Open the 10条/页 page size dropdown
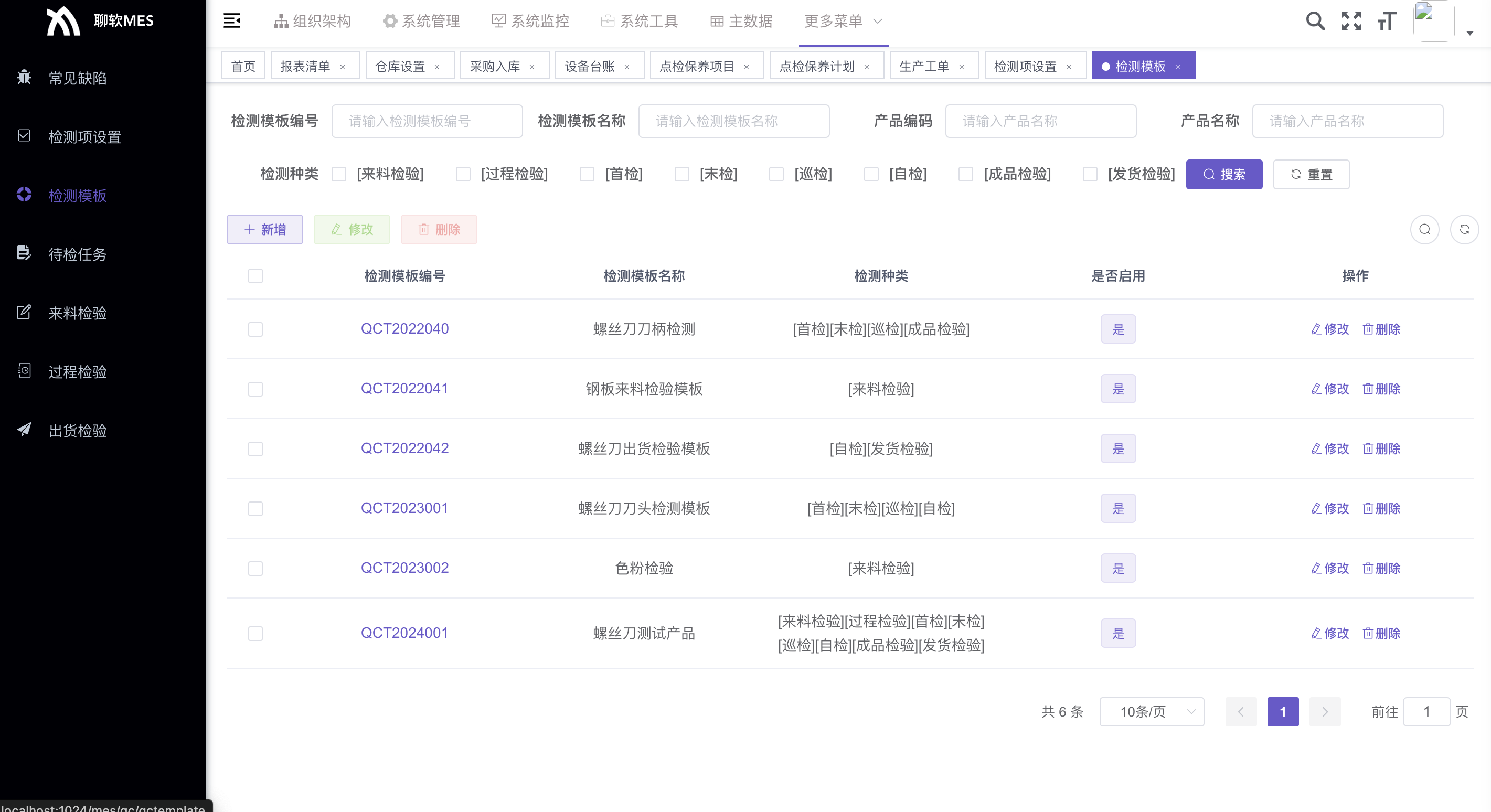1491x812 pixels. pyautogui.click(x=1152, y=712)
